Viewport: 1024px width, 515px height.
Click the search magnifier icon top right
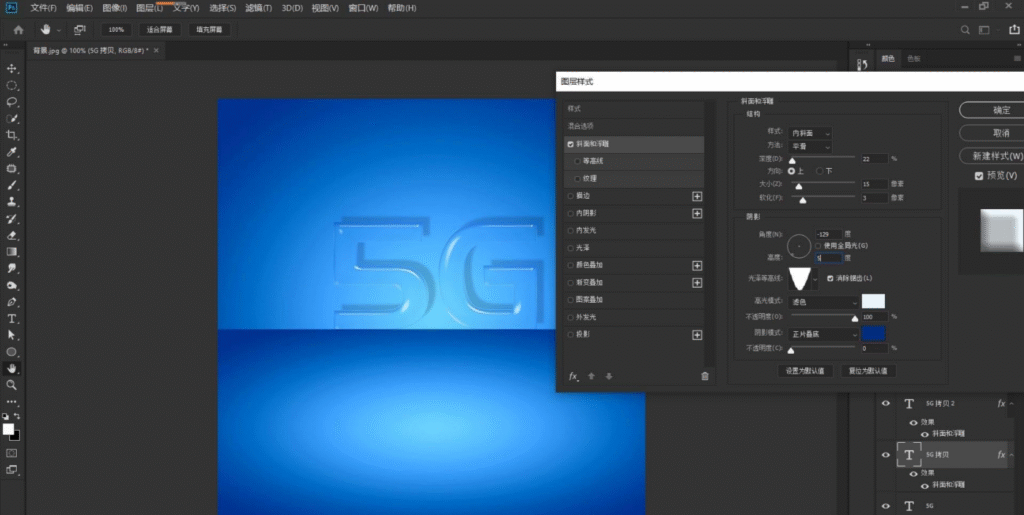tap(965, 30)
